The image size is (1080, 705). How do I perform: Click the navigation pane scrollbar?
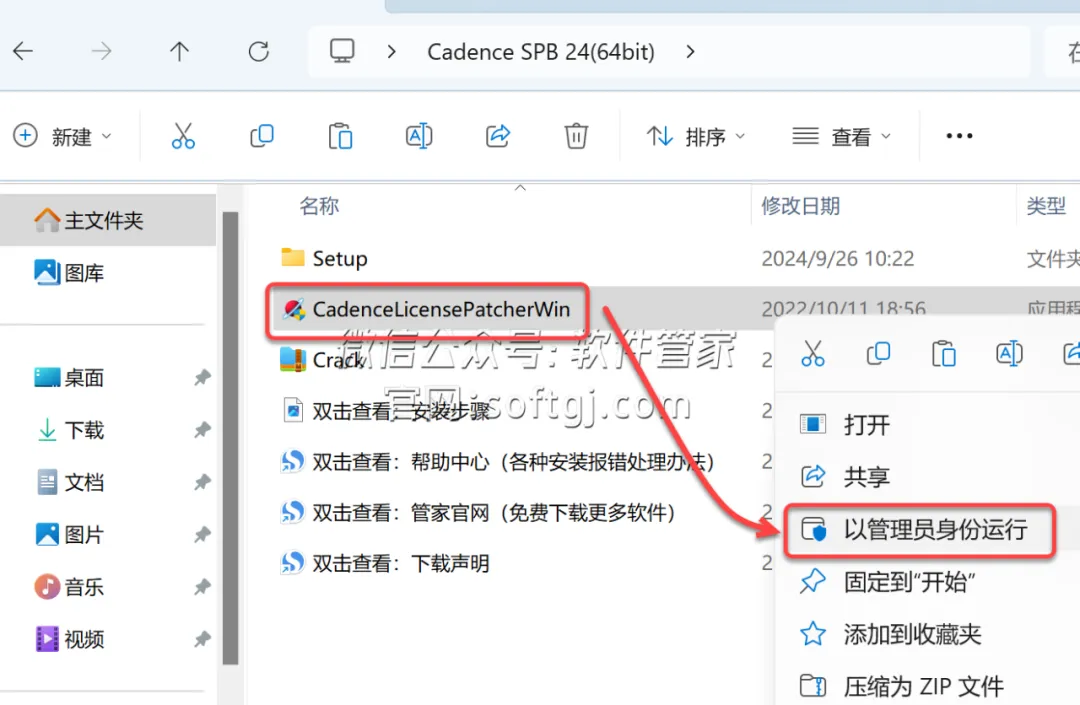[231, 438]
